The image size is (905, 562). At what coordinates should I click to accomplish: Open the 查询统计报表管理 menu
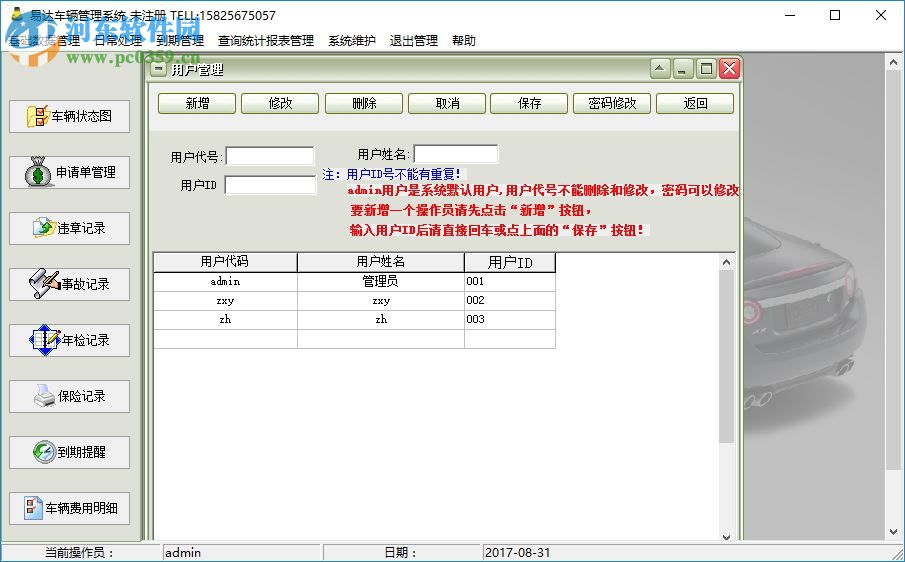pyautogui.click(x=266, y=40)
